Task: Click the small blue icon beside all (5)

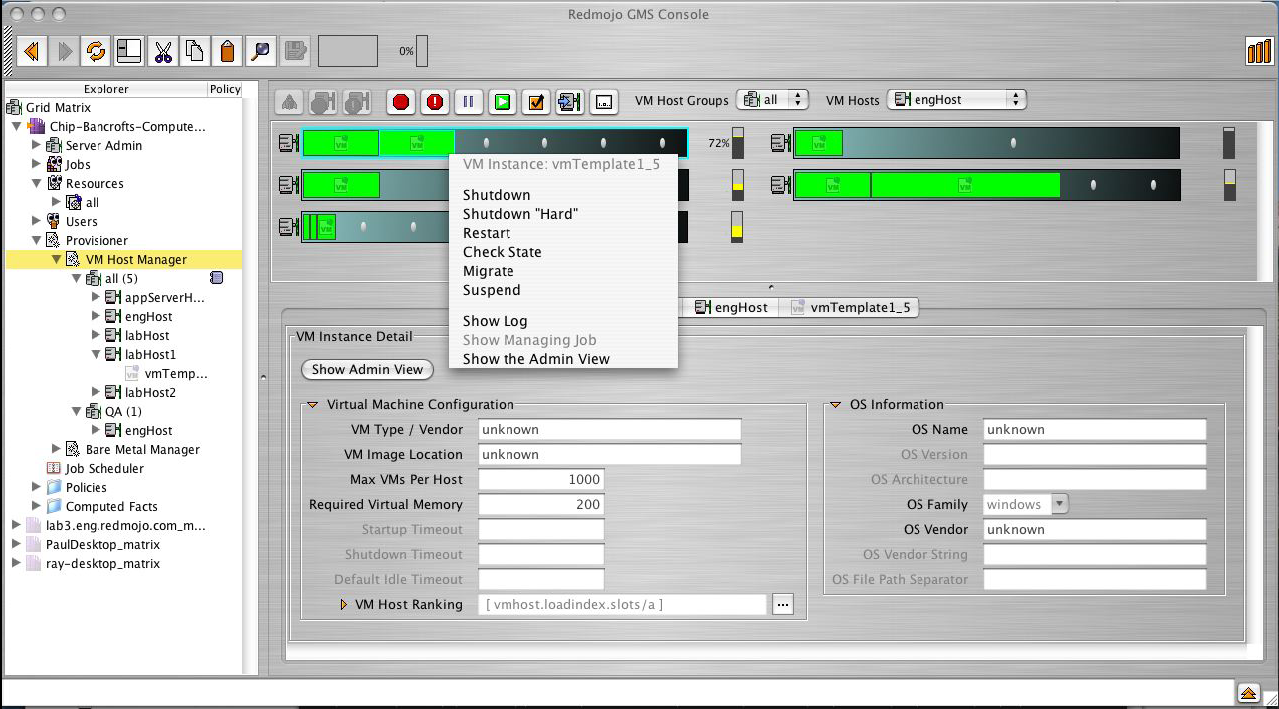Action: pos(215,278)
